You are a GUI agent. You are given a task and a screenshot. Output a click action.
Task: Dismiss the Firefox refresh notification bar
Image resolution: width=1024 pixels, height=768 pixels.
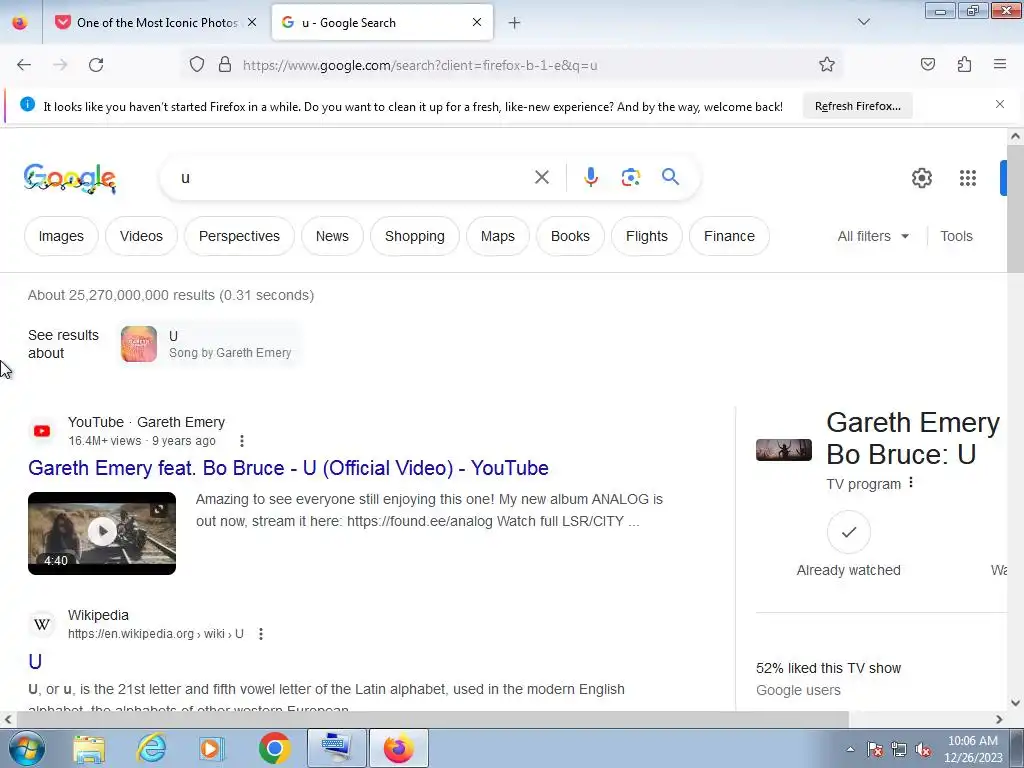point(1000,104)
